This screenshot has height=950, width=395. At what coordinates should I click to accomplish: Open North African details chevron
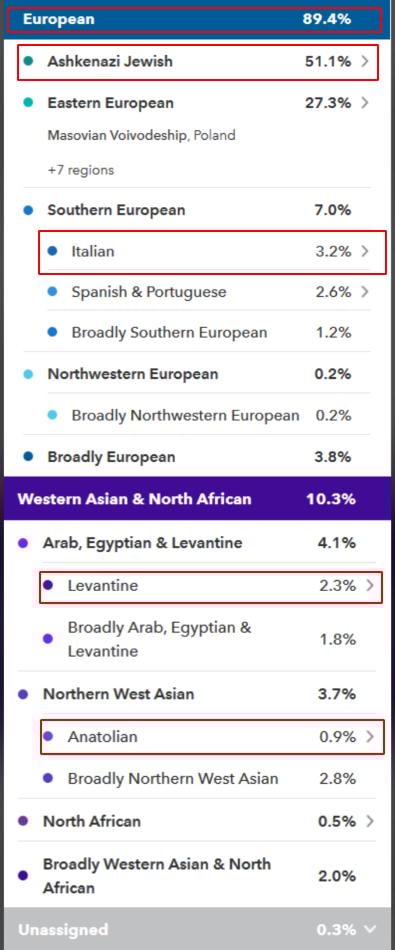coord(369,821)
